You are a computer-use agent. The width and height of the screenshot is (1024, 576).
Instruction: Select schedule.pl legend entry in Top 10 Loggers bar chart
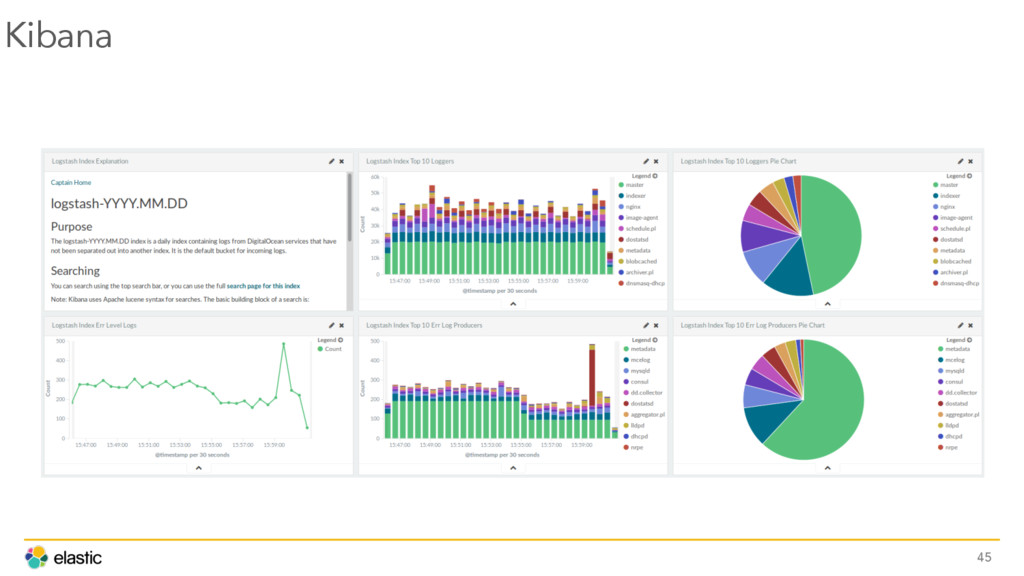click(x=637, y=229)
